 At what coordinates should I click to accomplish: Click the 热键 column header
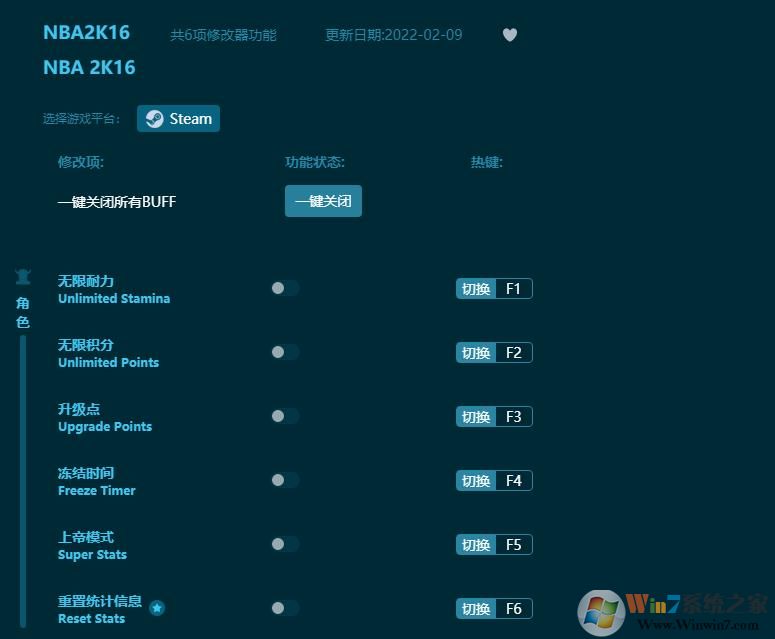pos(486,162)
